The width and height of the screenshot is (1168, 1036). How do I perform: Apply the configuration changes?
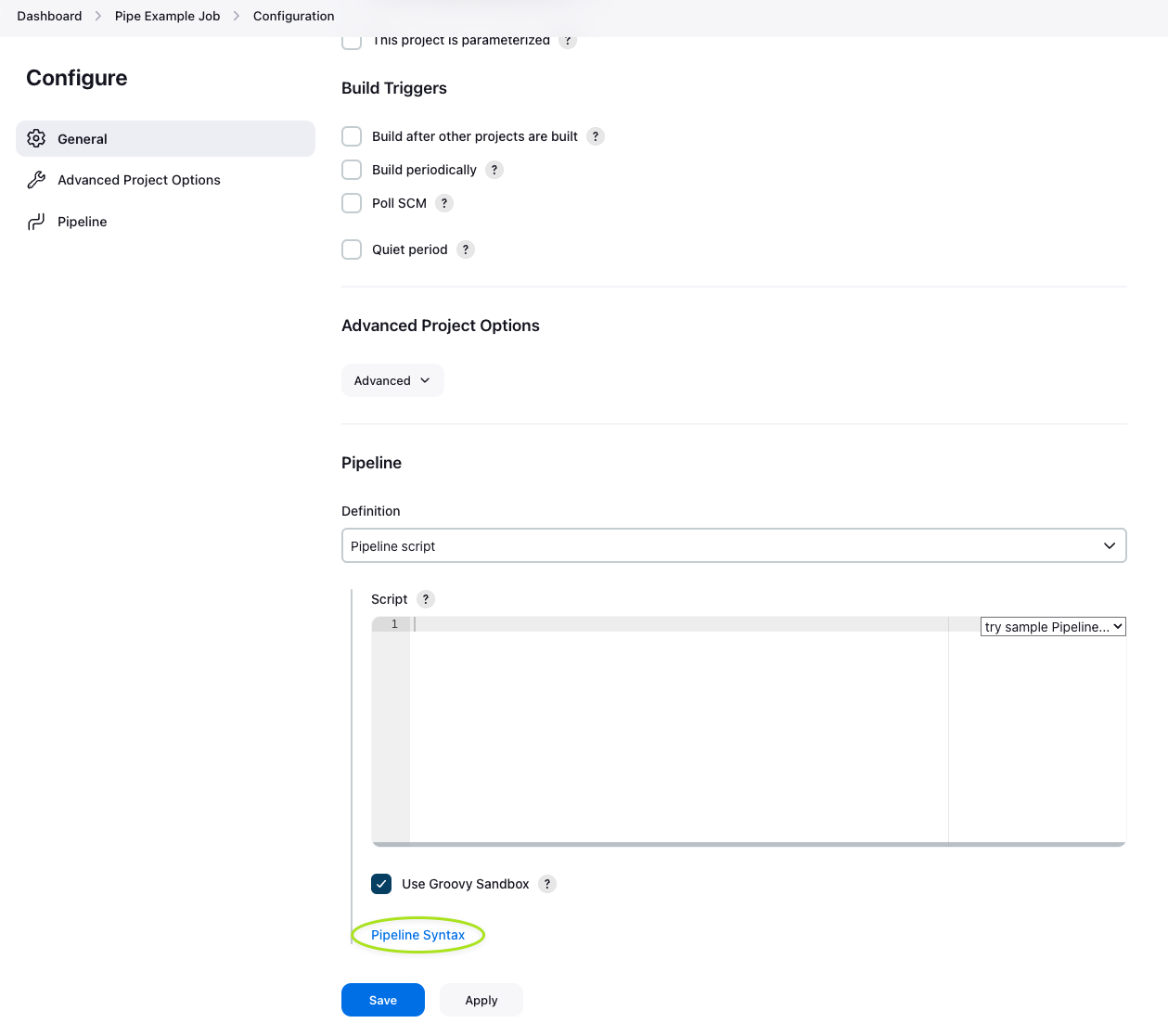click(481, 1000)
